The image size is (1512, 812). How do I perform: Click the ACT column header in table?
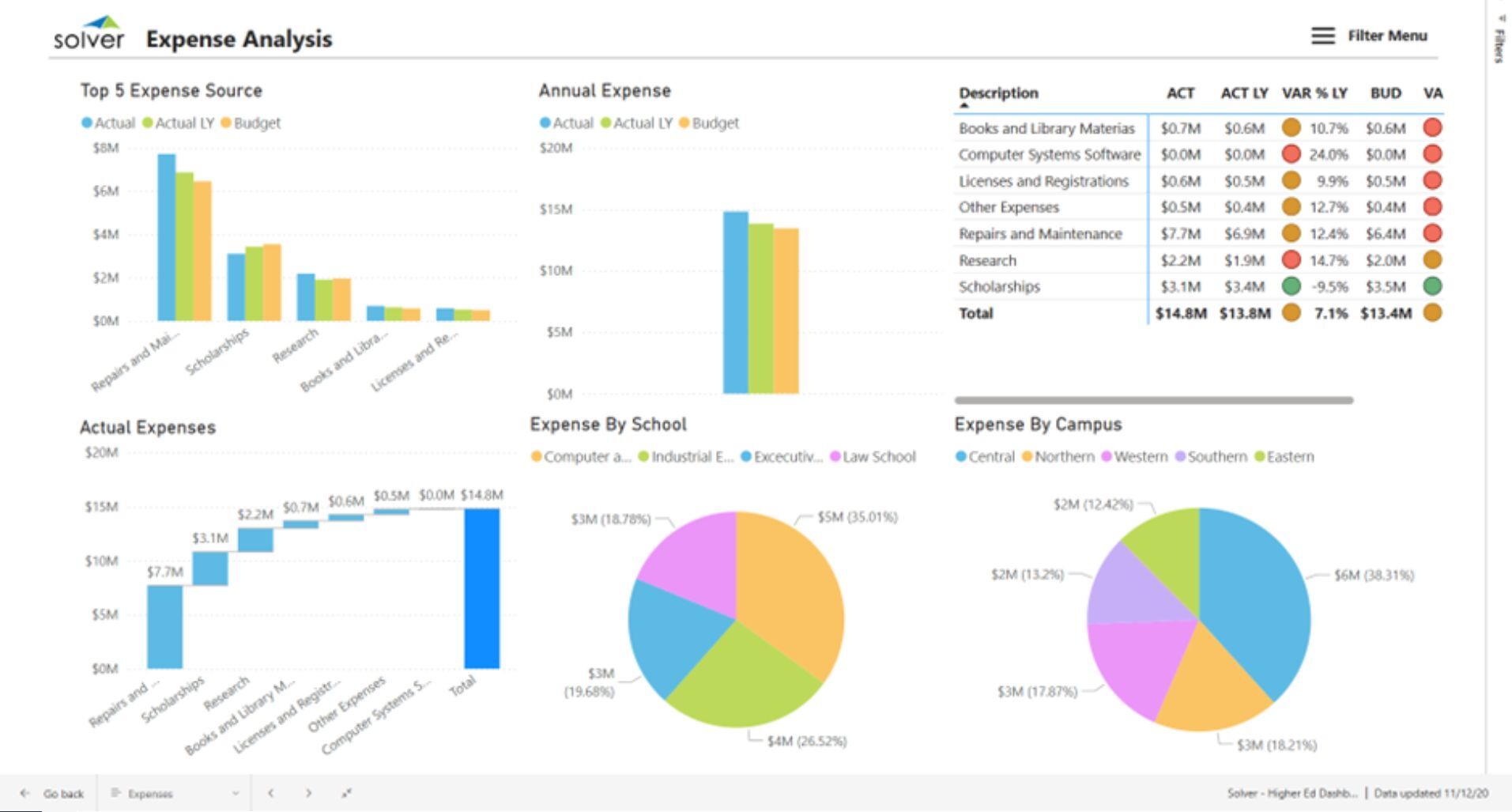click(1180, 93)
